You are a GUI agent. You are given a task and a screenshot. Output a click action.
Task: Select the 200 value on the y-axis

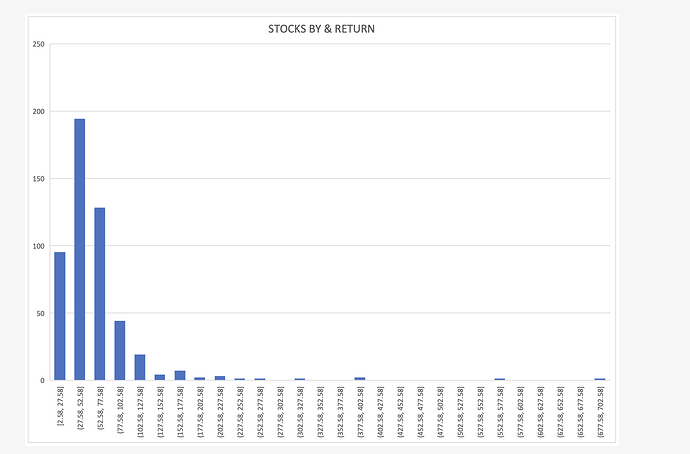[38, 111]
